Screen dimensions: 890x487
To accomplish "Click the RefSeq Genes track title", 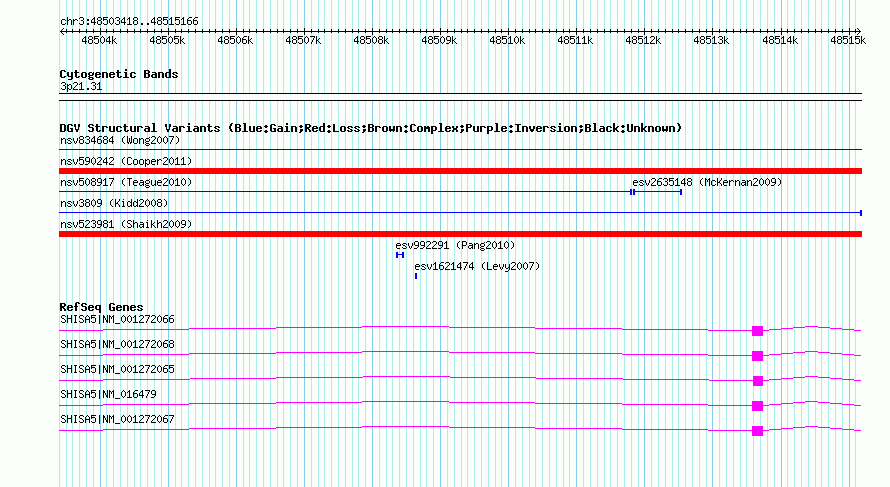I will (x=101, y=307).
